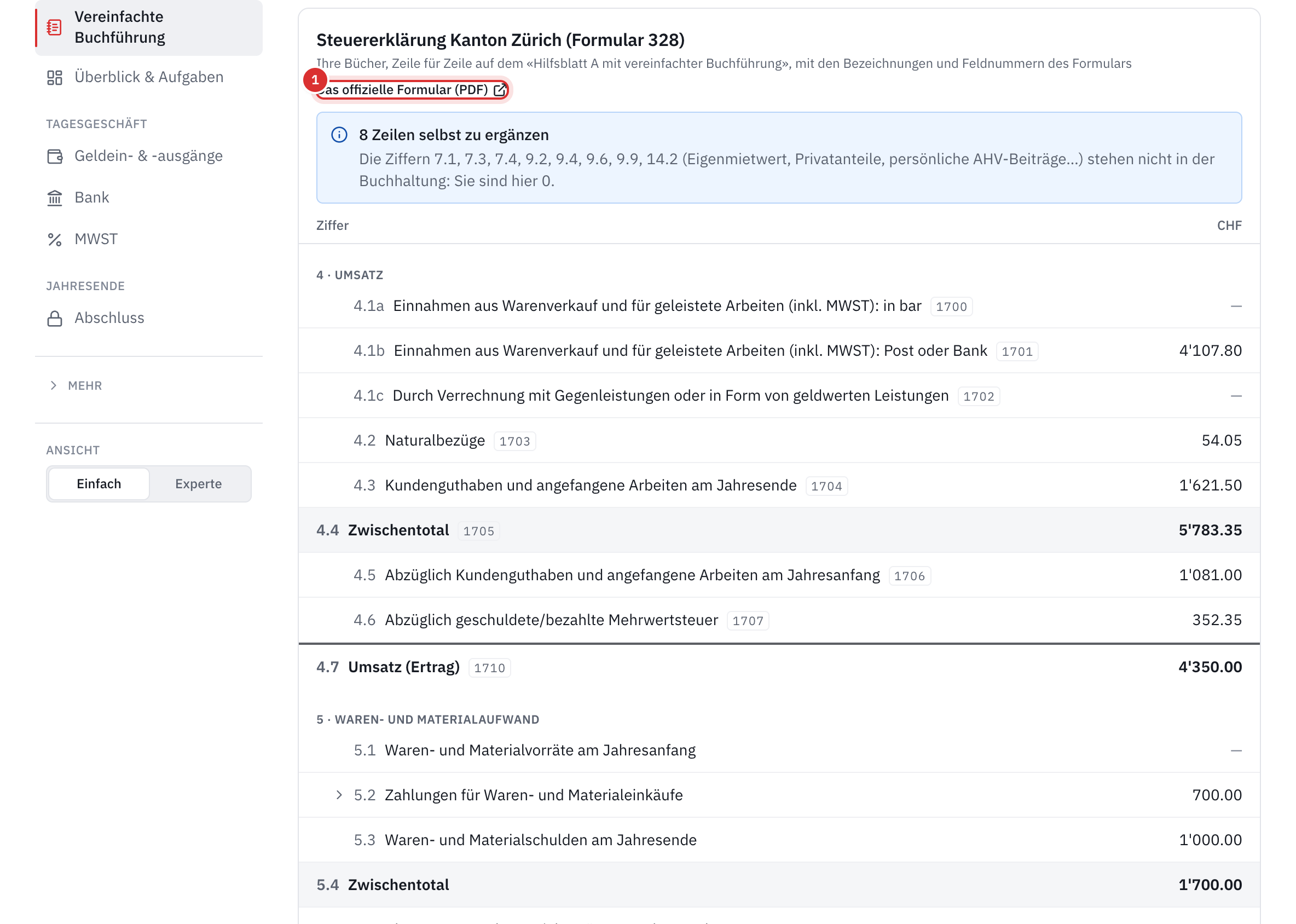Open Überblick & Aufgaben in the sidebar
This screenshot has height=924, width=1296.
point(149,77)
